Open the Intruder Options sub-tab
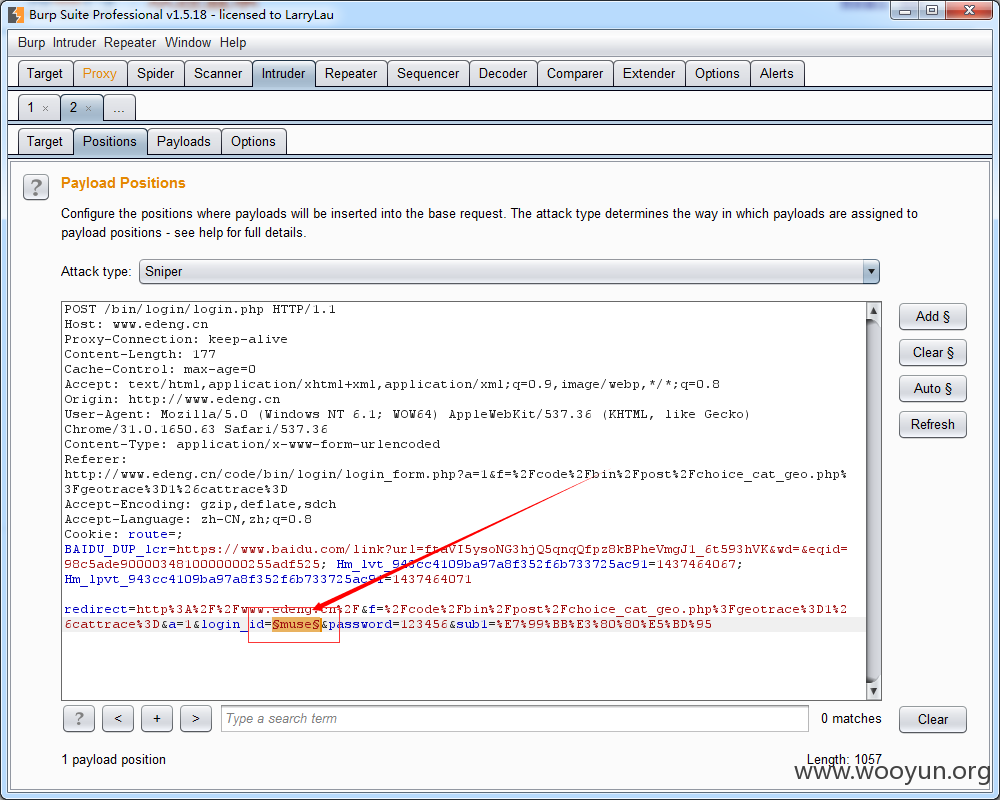Screen dimensions: 1000x800 (253, 142)
